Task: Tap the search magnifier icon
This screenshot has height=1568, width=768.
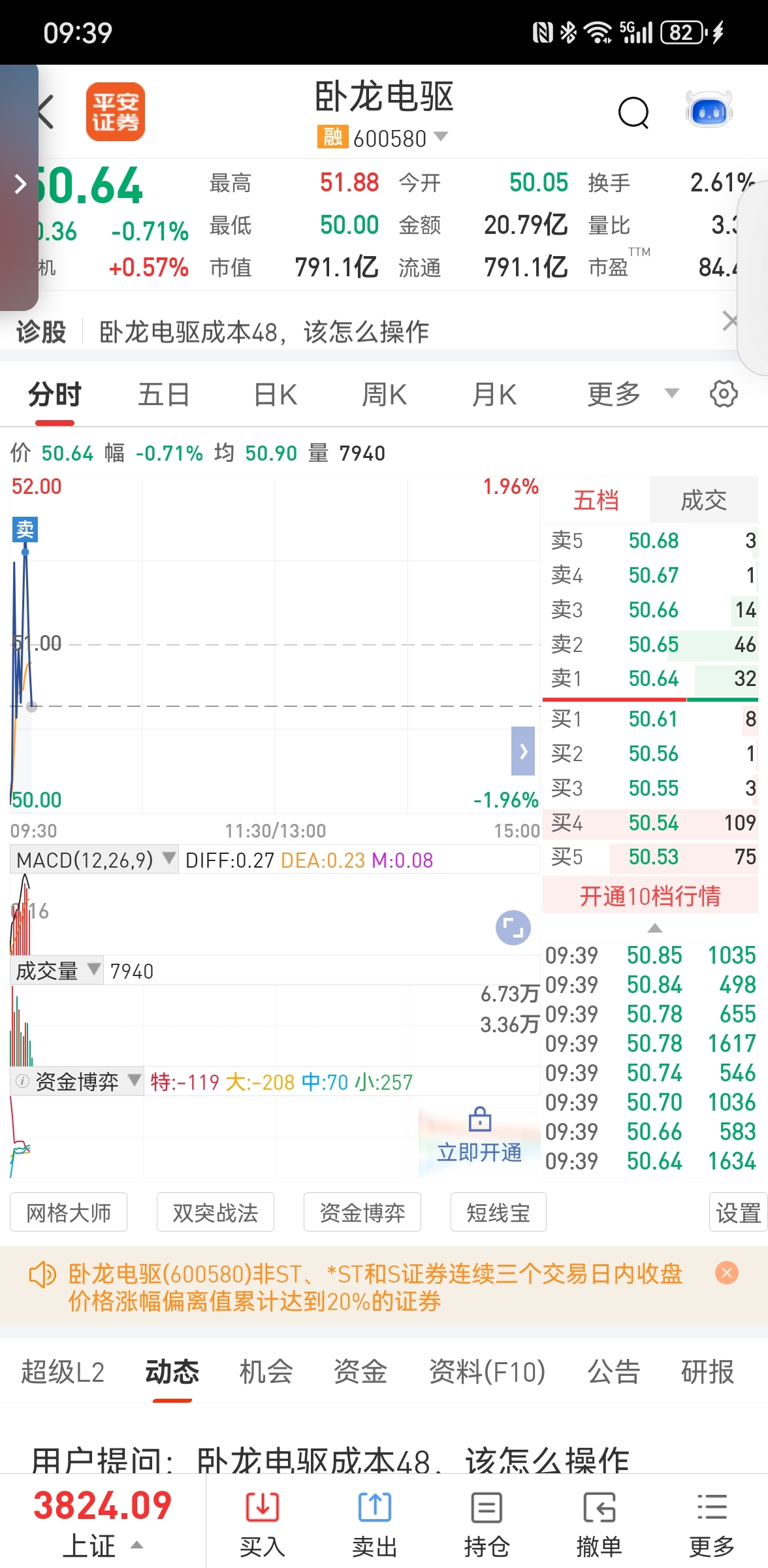Action: [x=633, y=113]
